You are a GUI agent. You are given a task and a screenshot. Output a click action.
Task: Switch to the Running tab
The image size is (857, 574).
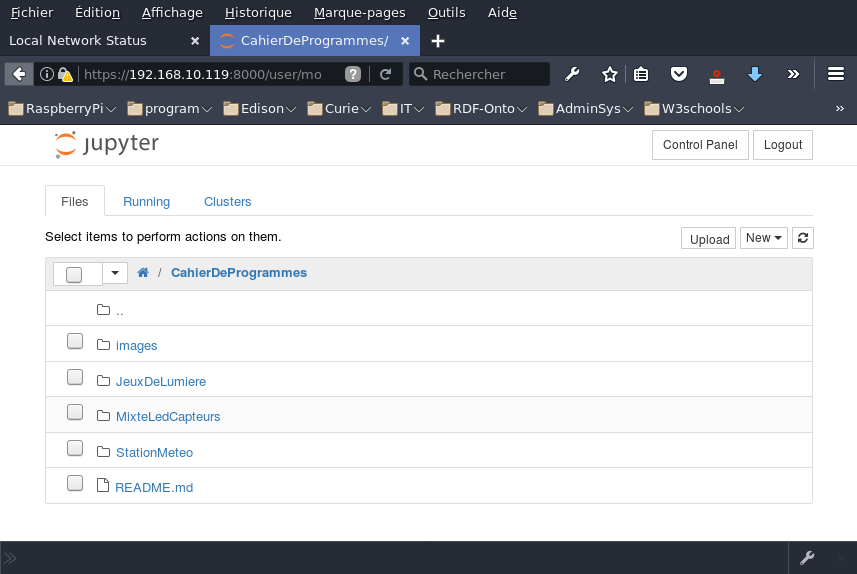(x=146, y=201)
